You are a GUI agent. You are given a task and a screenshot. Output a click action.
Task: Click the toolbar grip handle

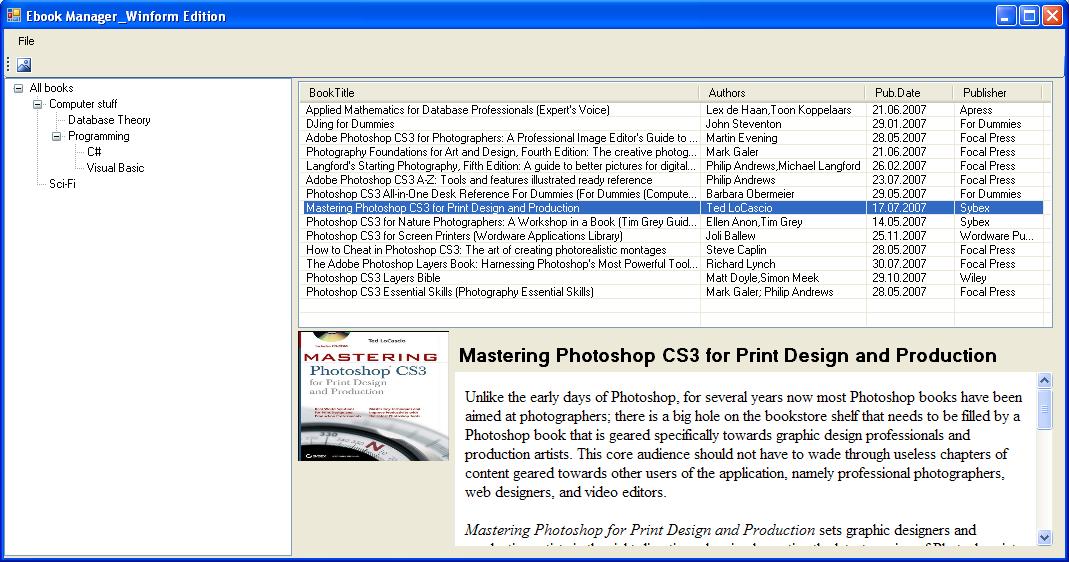pos(8,65)
